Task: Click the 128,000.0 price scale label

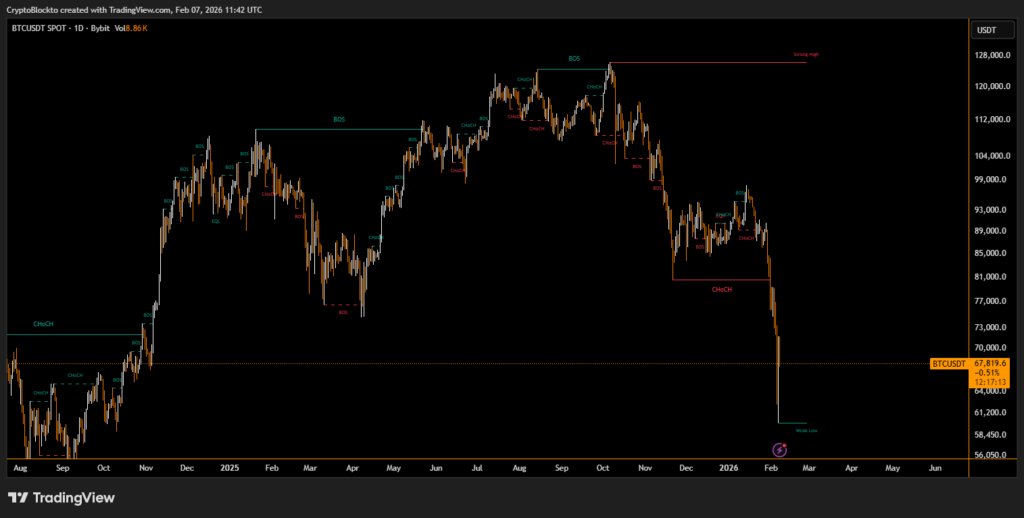Action: pyautogui.click(x=987, y=56)
